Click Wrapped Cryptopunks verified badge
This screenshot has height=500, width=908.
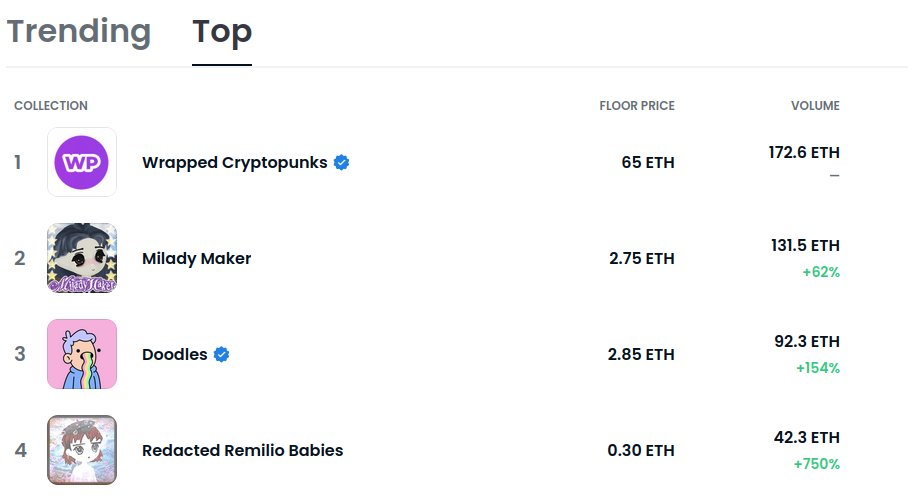pos(342,163)
